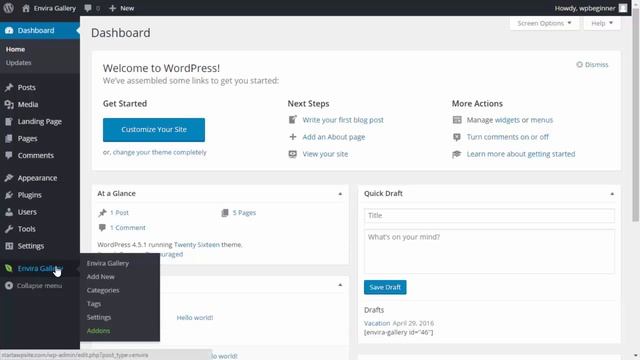Open the change your theme completely link
The height and width of the screenshot is (360, 640).
coord(160,152)
